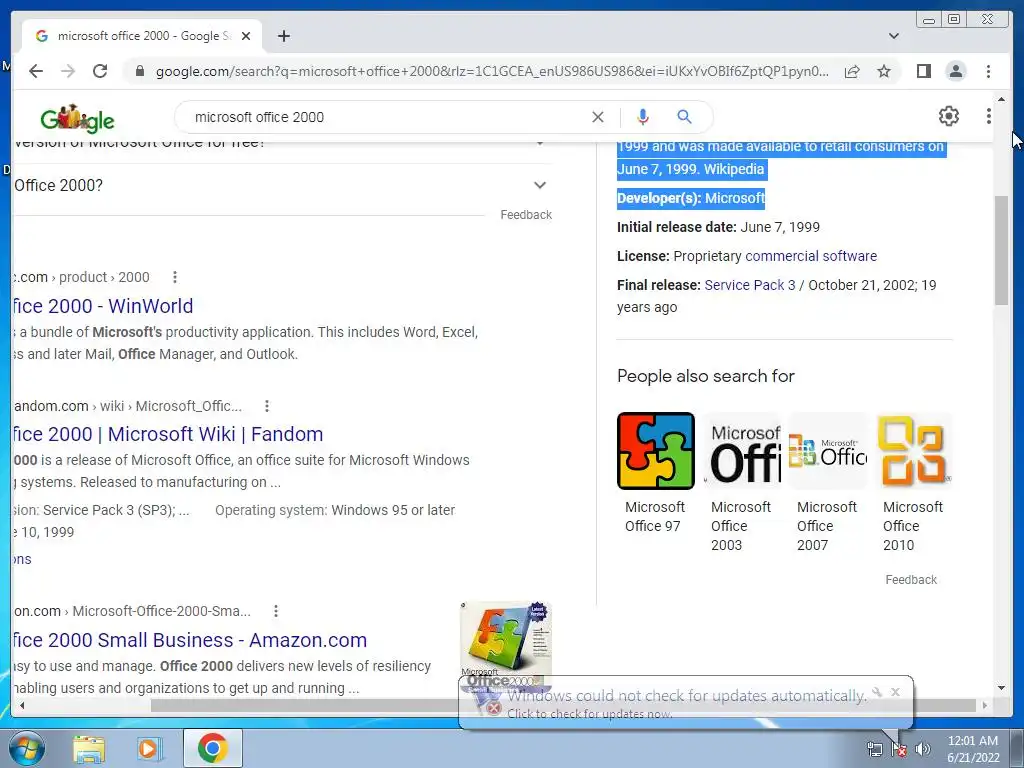Select Microsoft Office 97 thumbnail
Screen dimensions: 1024x768
tap(656, 451)
